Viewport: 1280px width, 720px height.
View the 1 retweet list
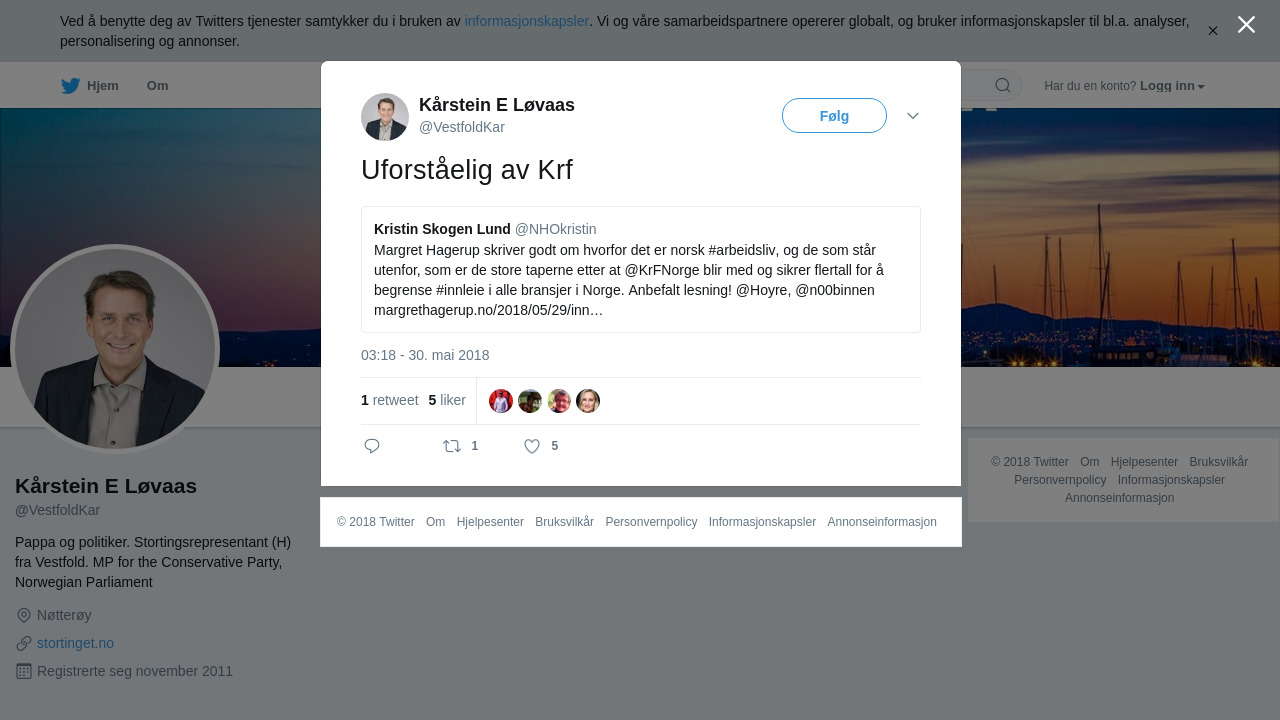(x=390, y=400)
